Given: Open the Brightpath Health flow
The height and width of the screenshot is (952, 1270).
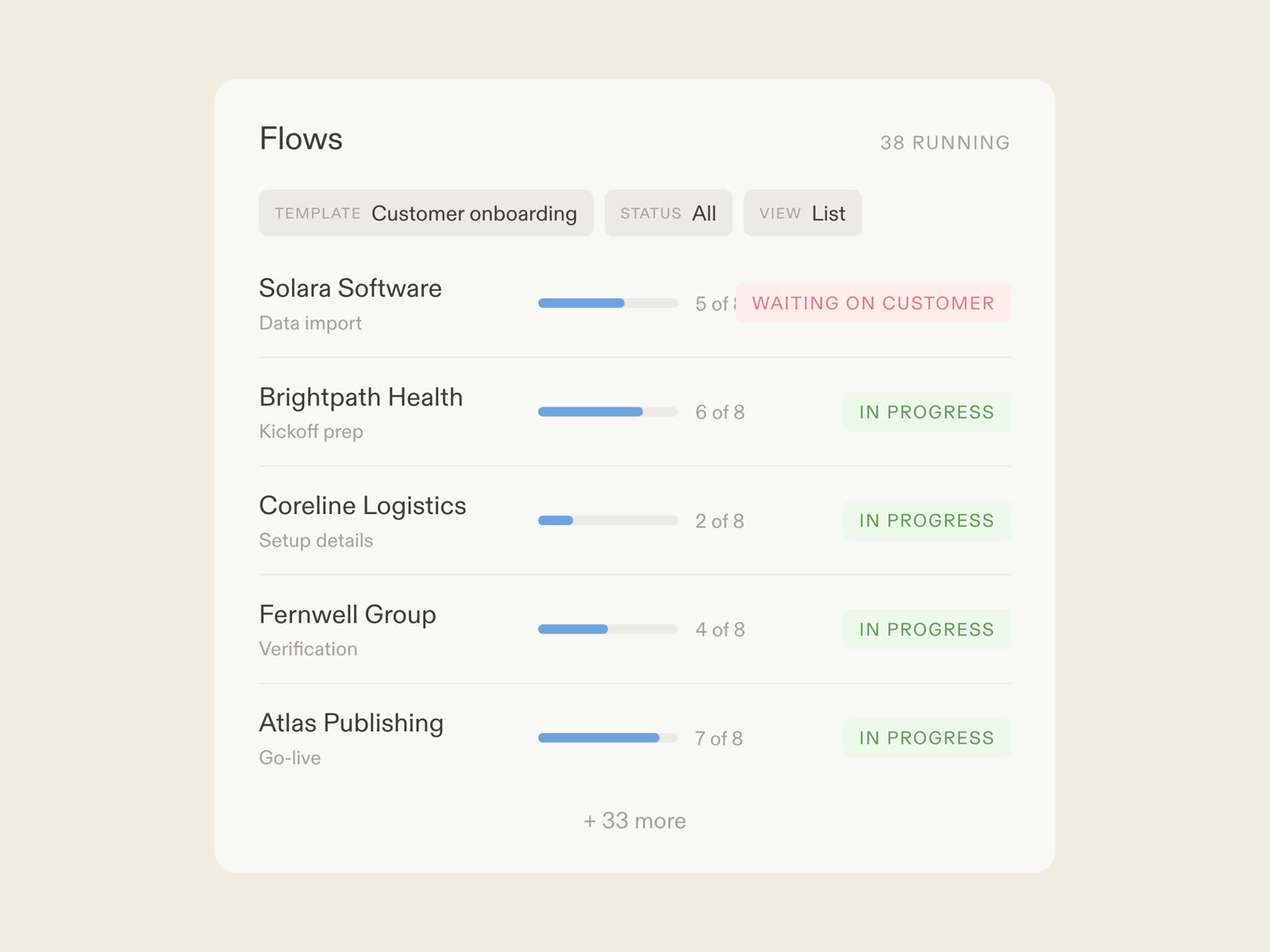Looking at the screenshot, I should pos(635,412).
